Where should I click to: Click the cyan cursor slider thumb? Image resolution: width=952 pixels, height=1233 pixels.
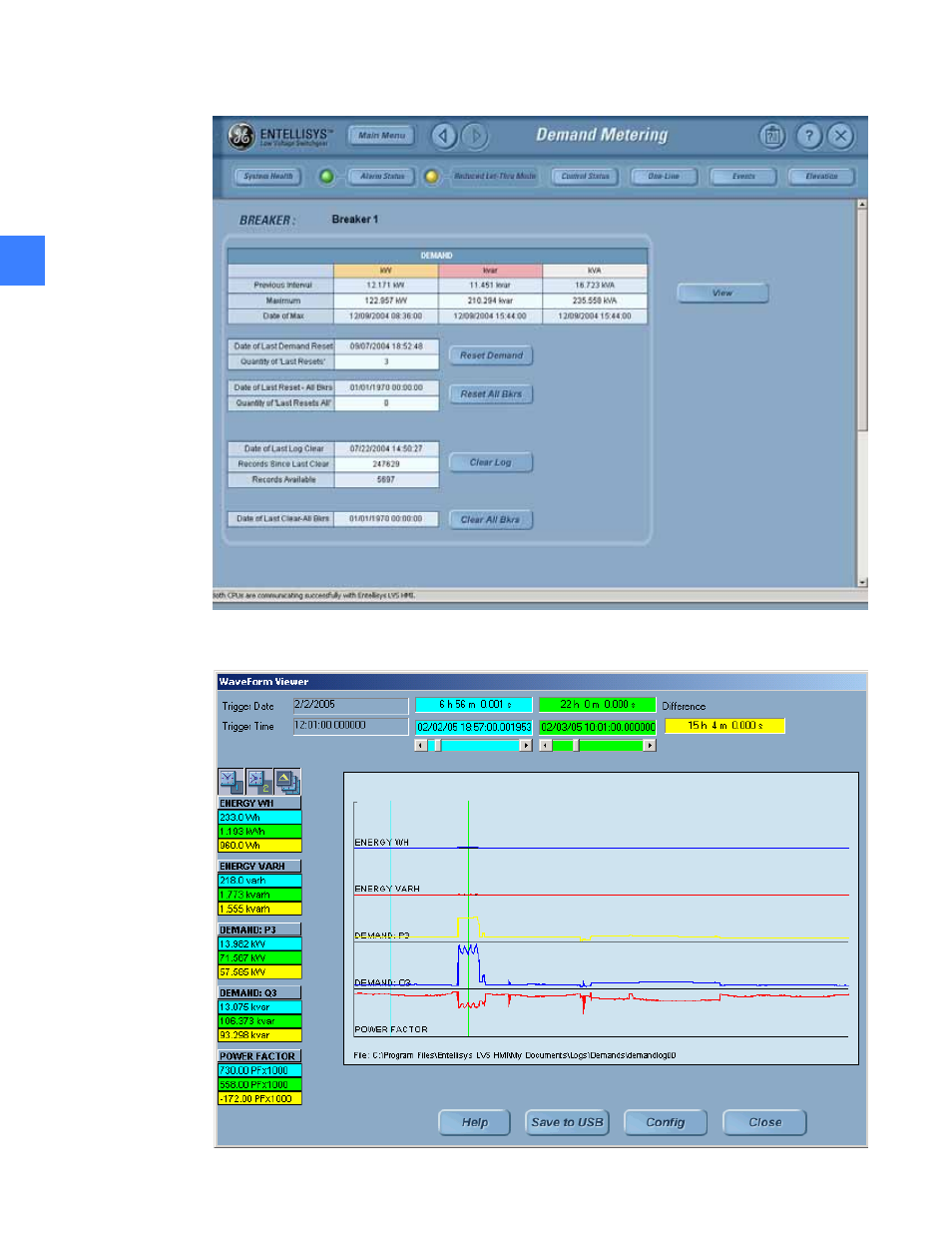(436, 746)
